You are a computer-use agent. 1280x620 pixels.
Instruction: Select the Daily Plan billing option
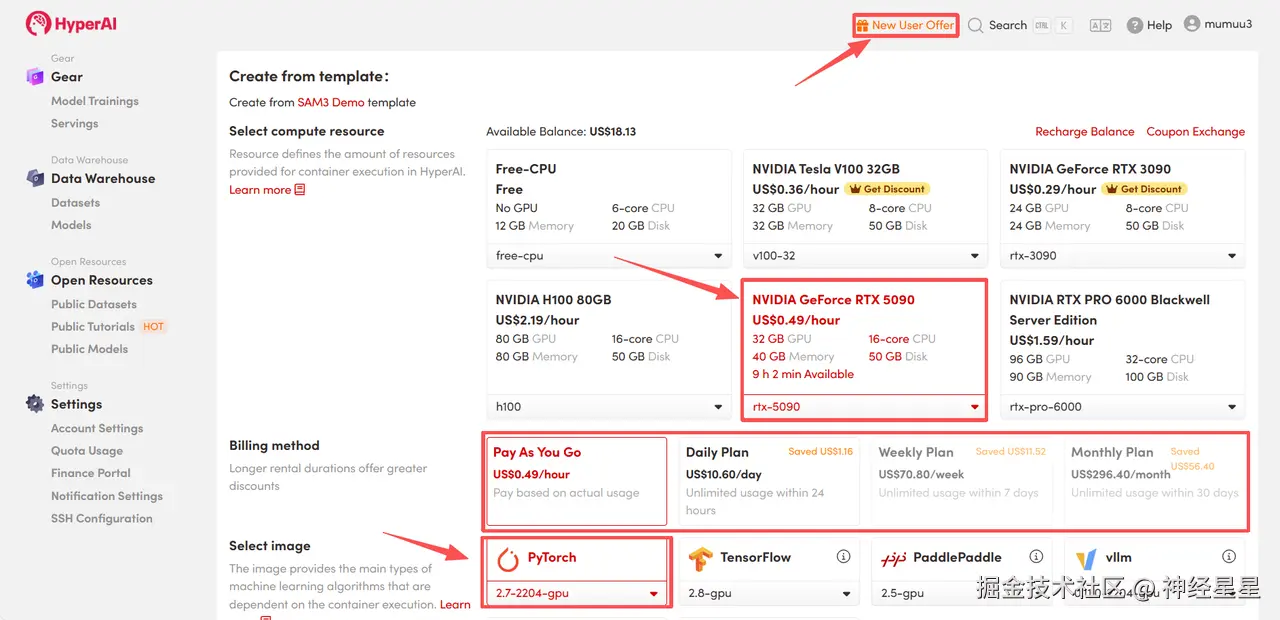click(x=768, y=480)
